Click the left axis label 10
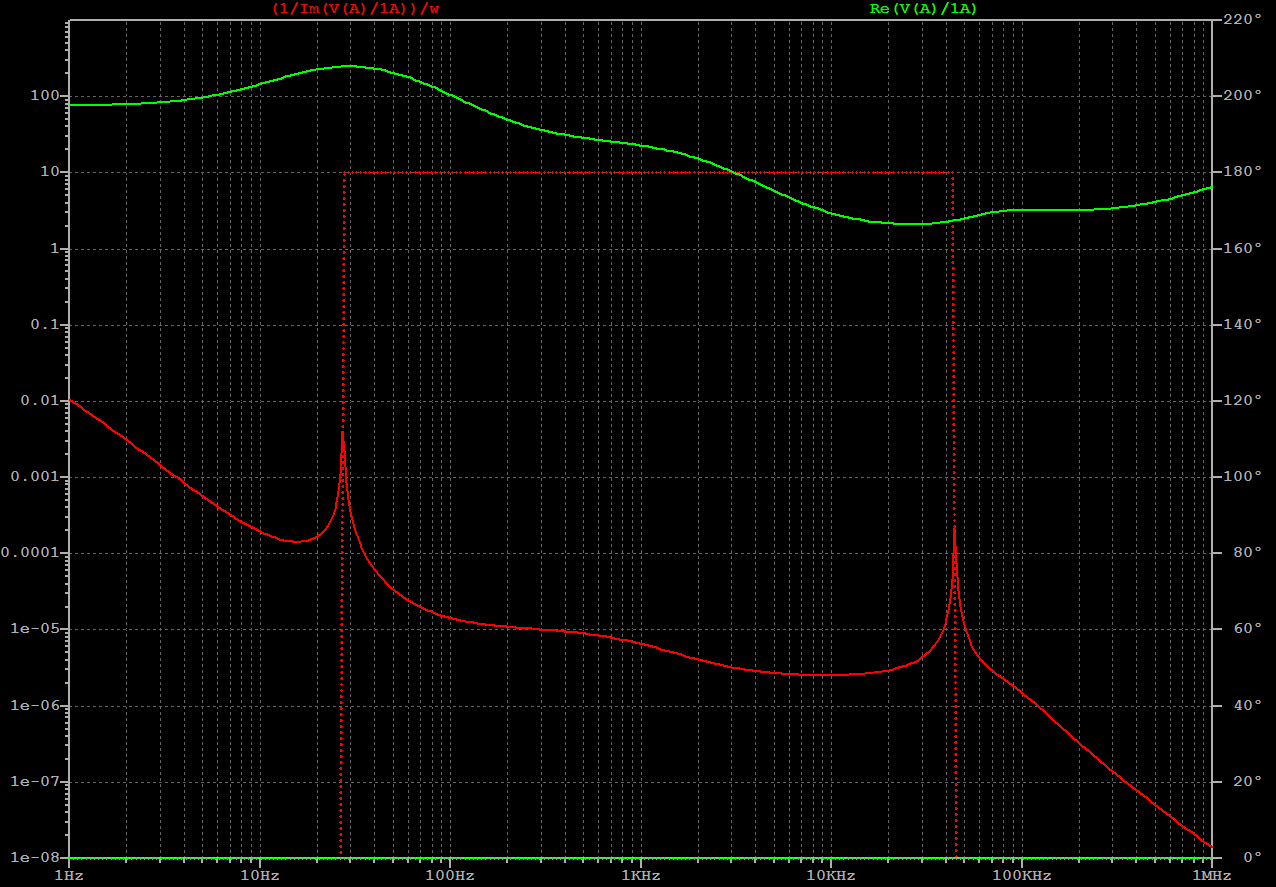 [50, 172]
